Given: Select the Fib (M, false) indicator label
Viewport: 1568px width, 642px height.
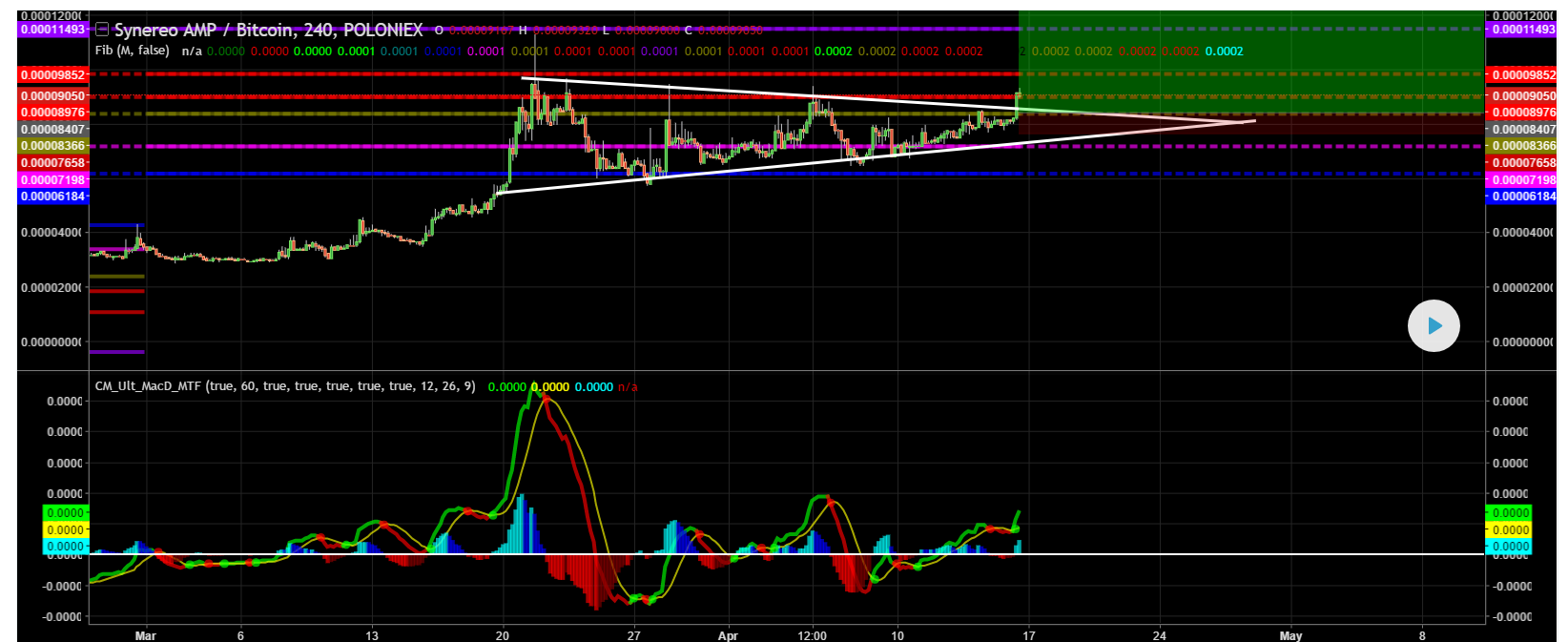Looking at the screenshot, I should coord(132,51).
